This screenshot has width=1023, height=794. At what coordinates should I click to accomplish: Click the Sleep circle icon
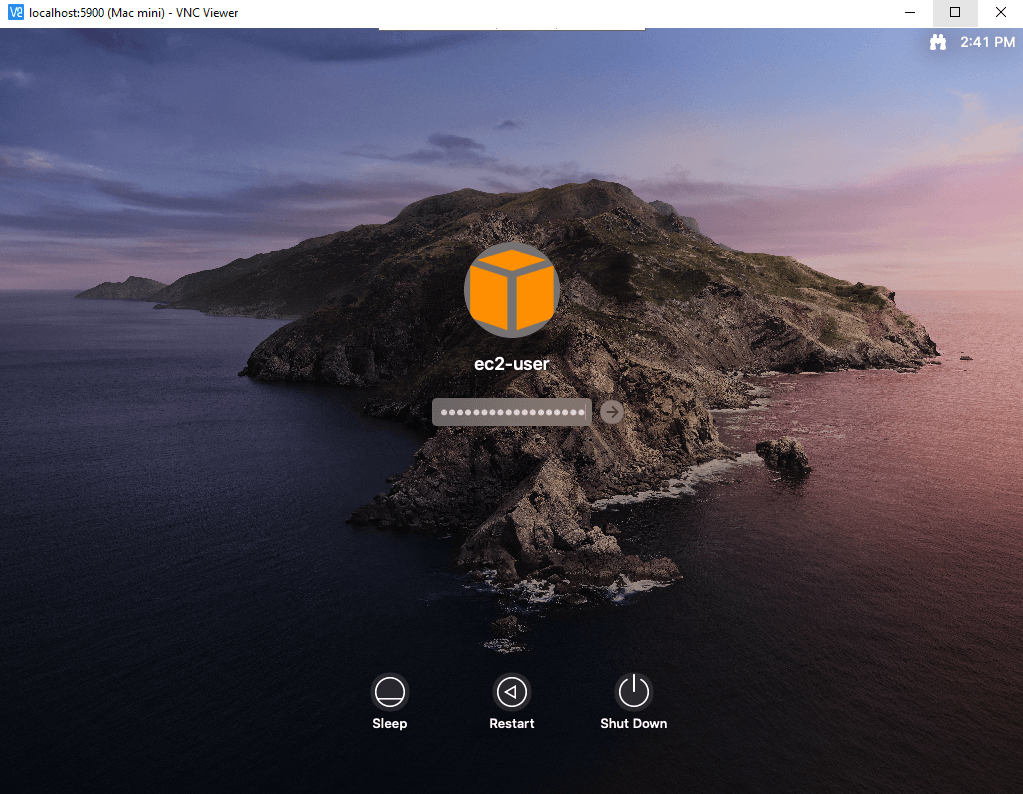point(390,692)
